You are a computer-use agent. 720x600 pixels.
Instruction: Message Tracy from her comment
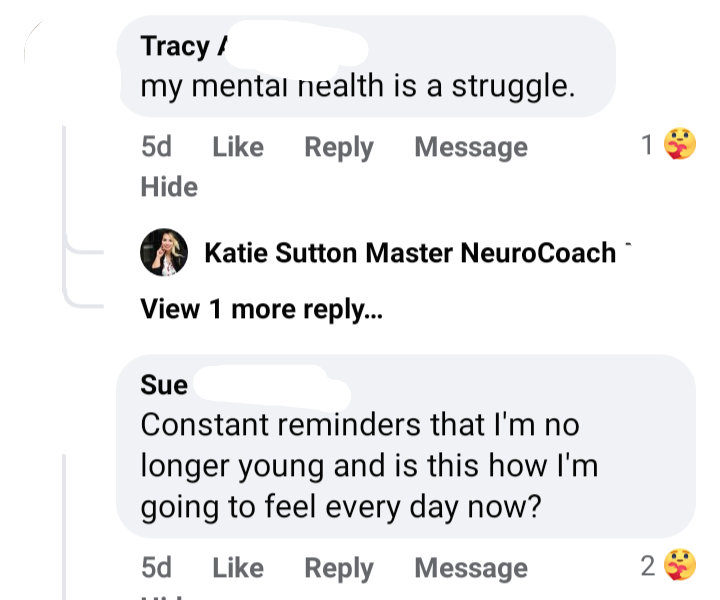point(470,147)
